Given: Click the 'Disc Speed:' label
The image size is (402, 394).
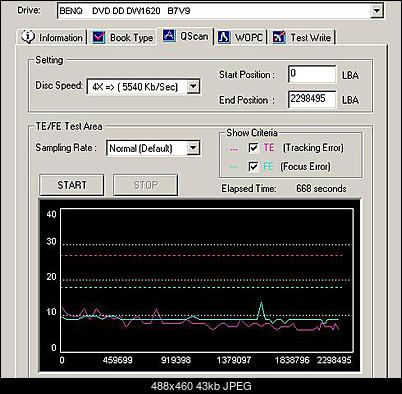Looking at the screenshot, I should pyautogui.click(x=59, y=85).
